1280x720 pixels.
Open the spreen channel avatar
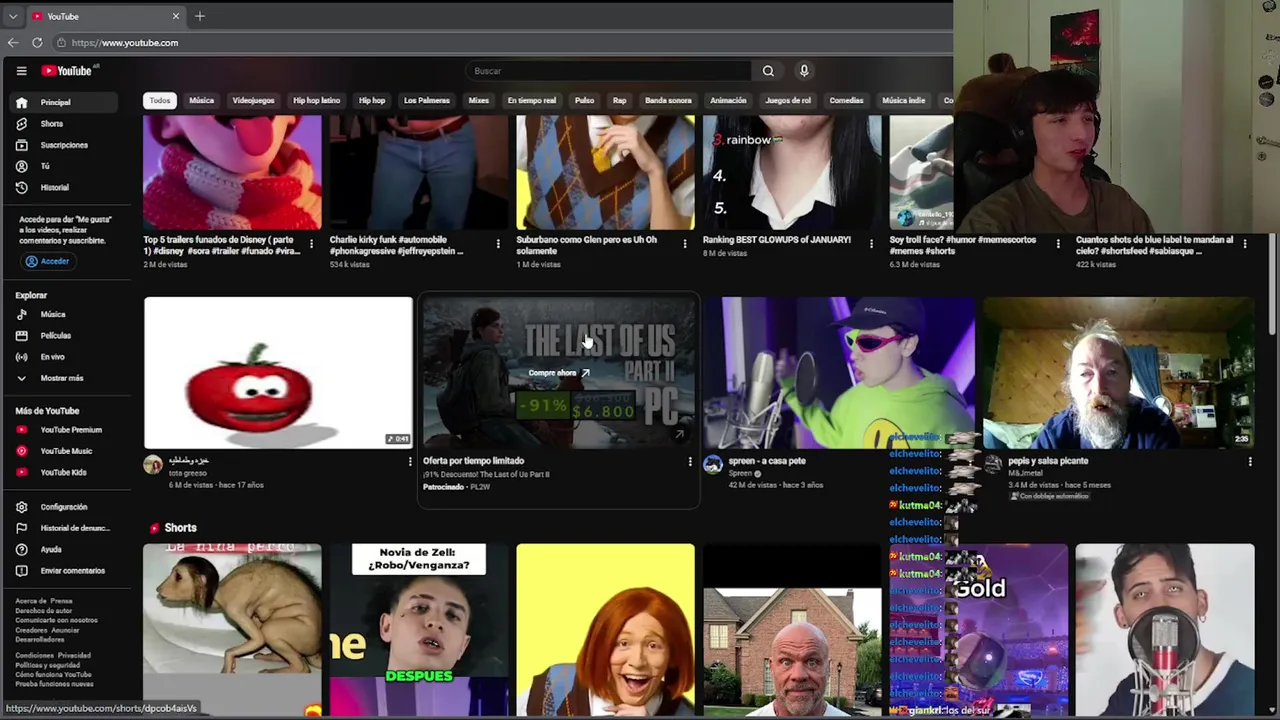(712, 464)
